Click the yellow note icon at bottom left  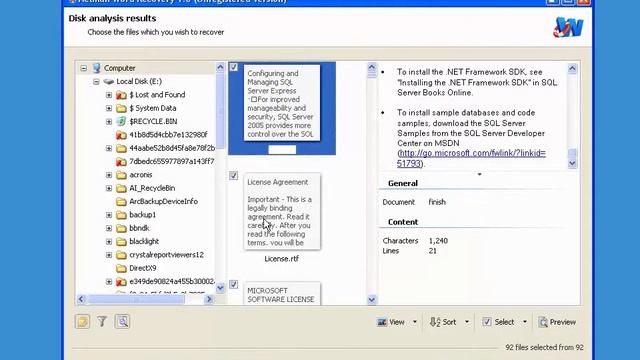82,322
